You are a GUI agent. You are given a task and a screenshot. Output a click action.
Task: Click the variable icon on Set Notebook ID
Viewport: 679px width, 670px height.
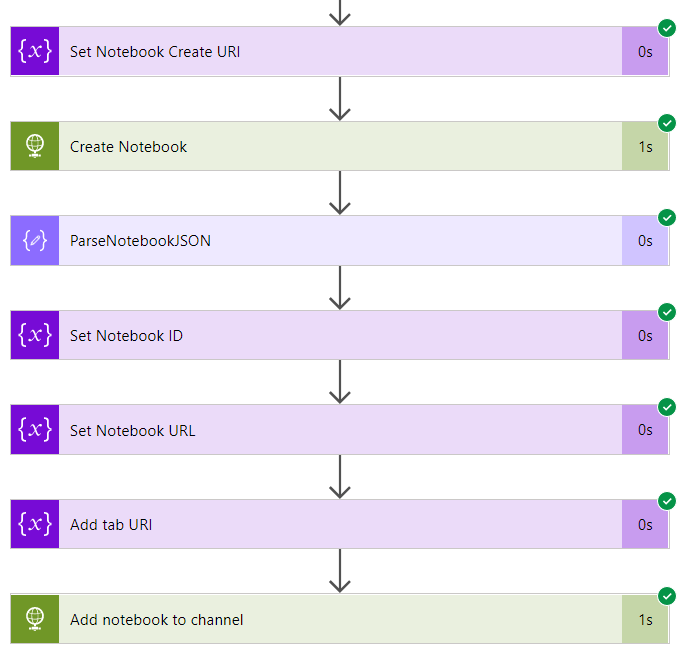[35, 336]
